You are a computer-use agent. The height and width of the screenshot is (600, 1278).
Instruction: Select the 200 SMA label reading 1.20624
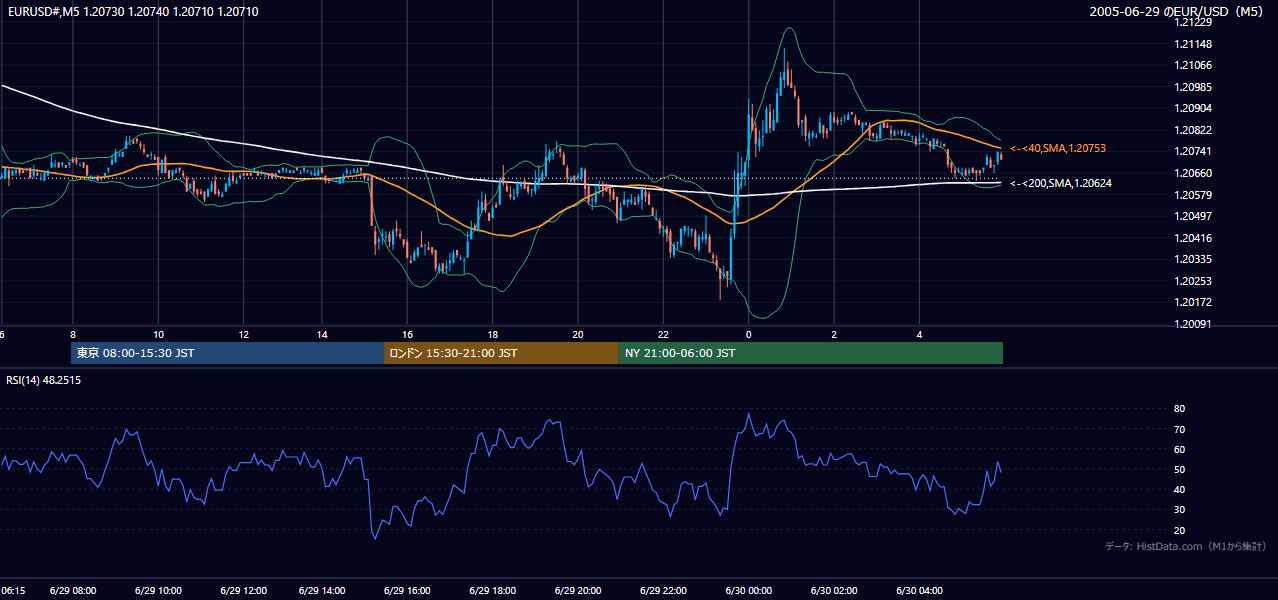(1060, 183)
